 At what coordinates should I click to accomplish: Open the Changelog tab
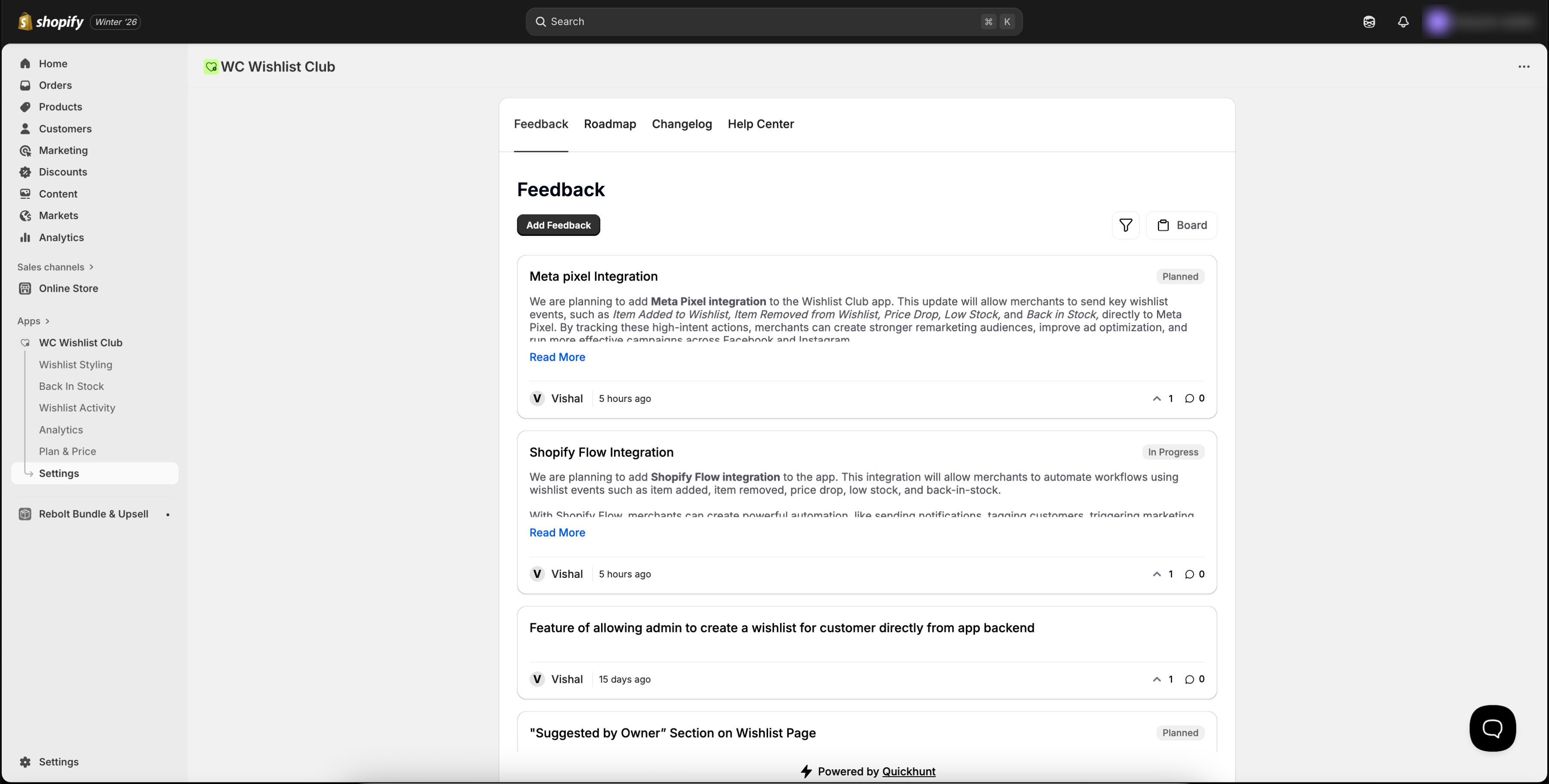point(681,124)
